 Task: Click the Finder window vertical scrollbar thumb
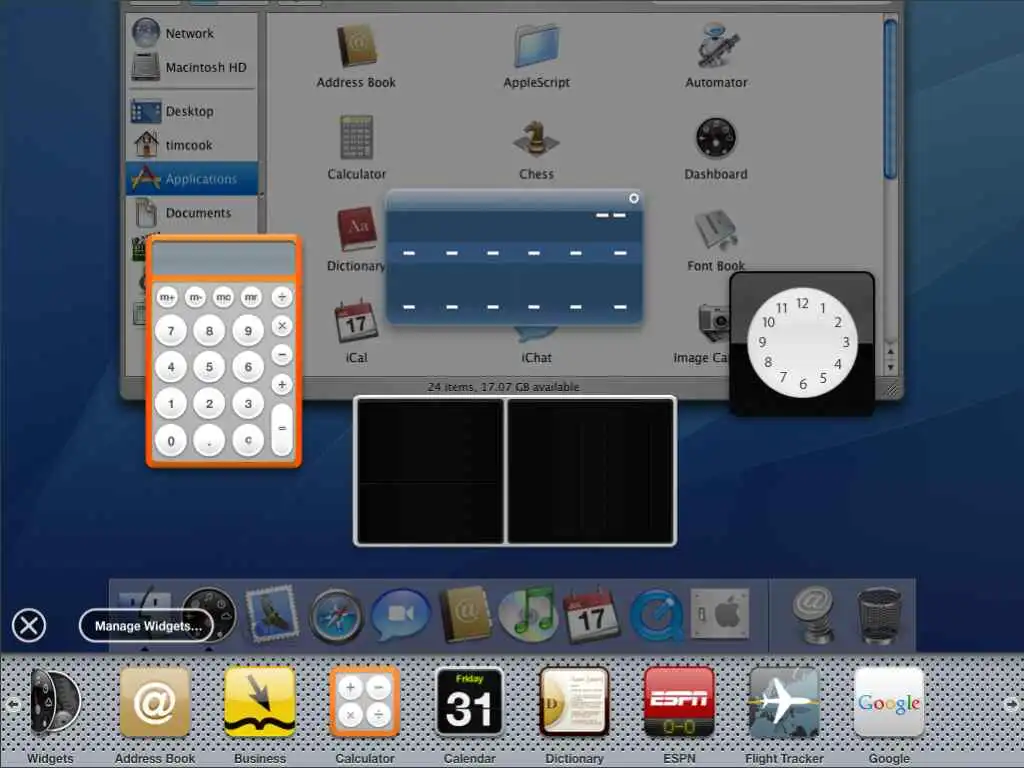(x=890, y=98)
